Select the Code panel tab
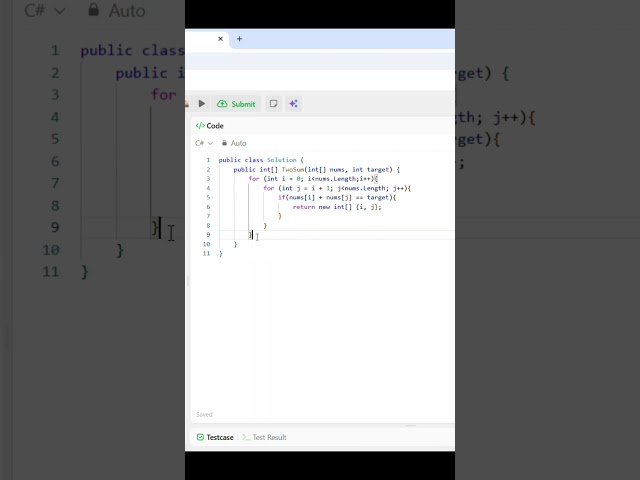The width and height of the screenshot is (640, 480). 210,126
